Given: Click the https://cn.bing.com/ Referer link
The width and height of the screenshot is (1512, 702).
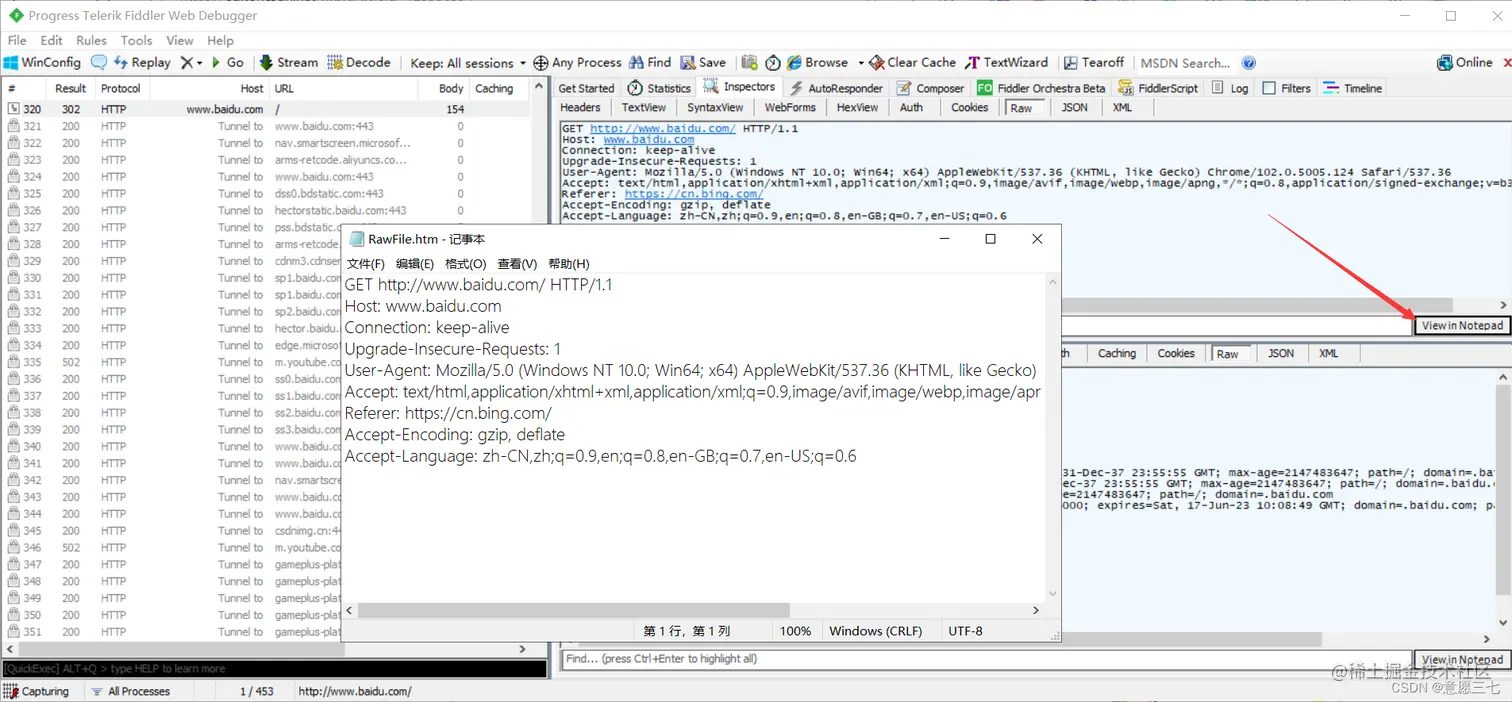Looking at the screenshot, I should coord(694,194).
